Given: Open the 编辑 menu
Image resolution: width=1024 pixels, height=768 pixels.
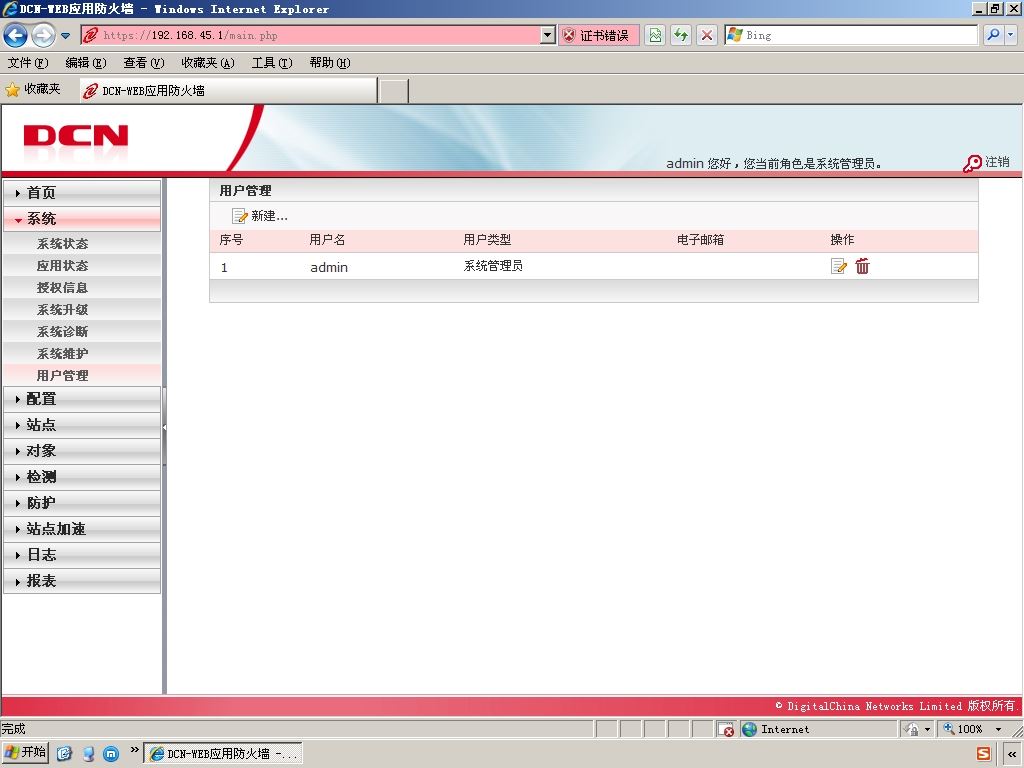Looking at the screenshot, I should (x=86, y=63).
